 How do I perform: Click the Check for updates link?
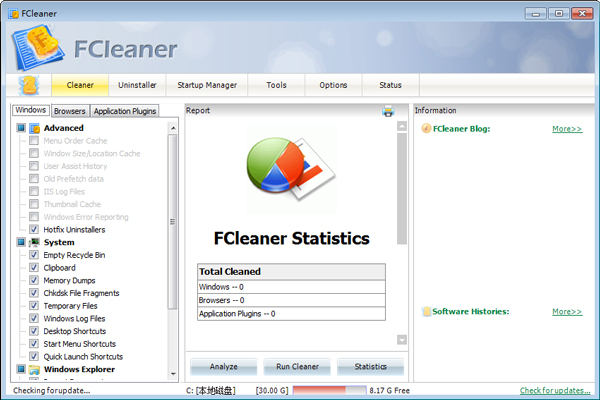pyautogui.click(x=555, y=390)
